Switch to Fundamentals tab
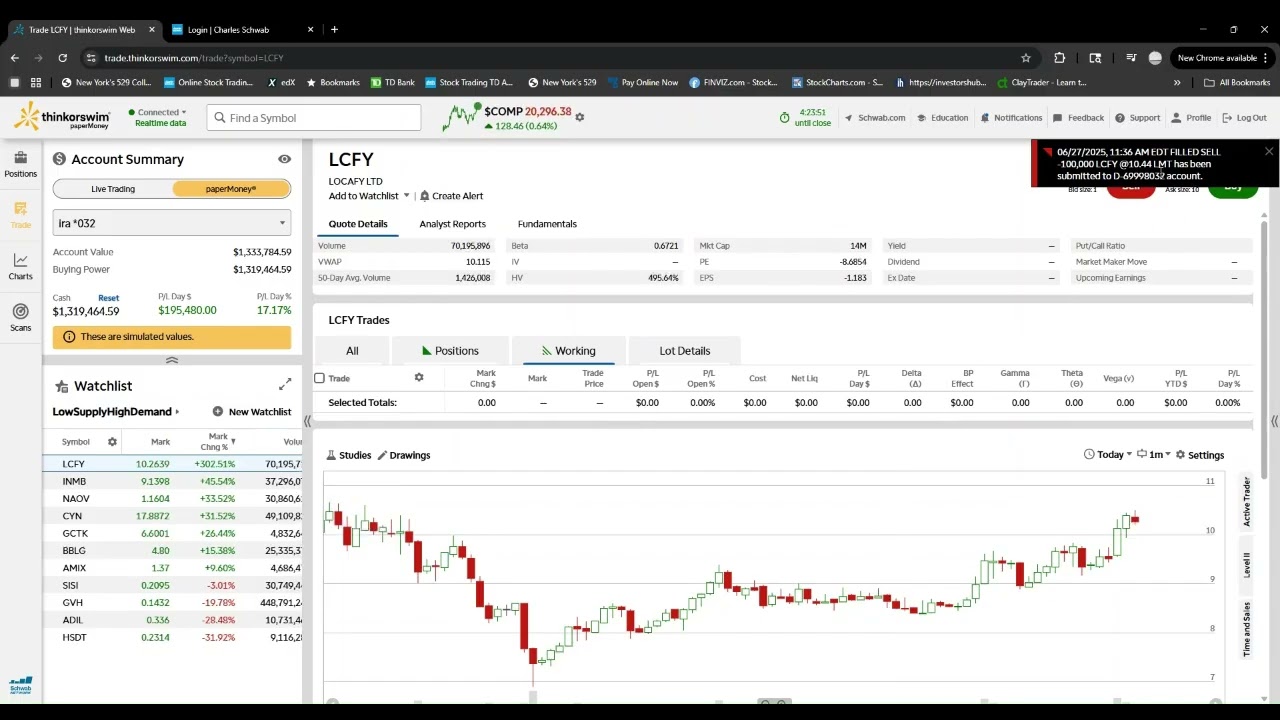This screenshot has height=720, width=1280. pyautogui.click(x=547, y=224)
